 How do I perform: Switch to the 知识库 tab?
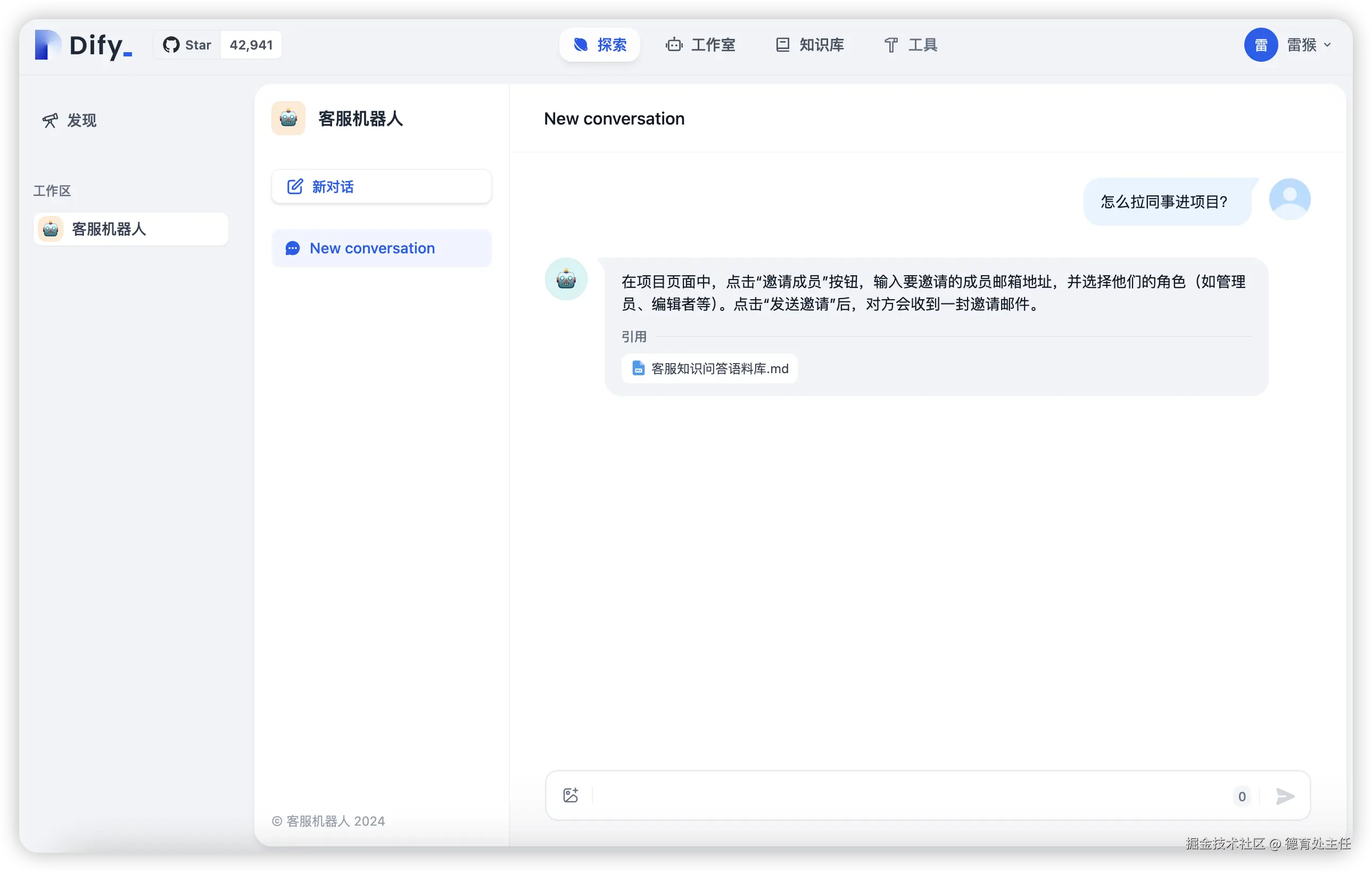pos(809,45)
